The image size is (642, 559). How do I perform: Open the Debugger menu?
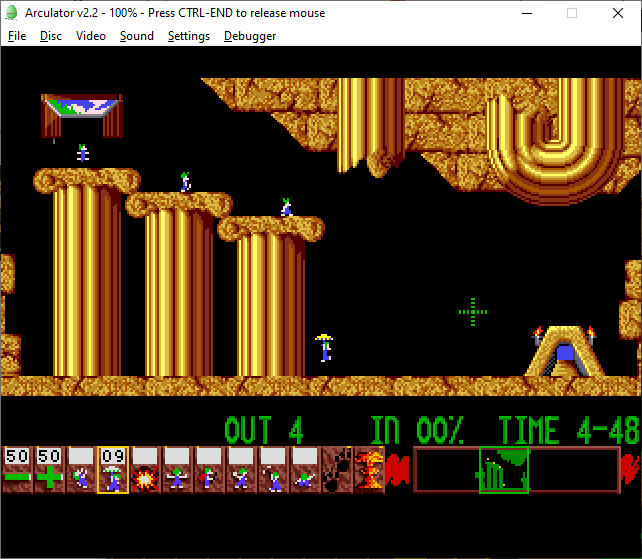pos(250,36)
